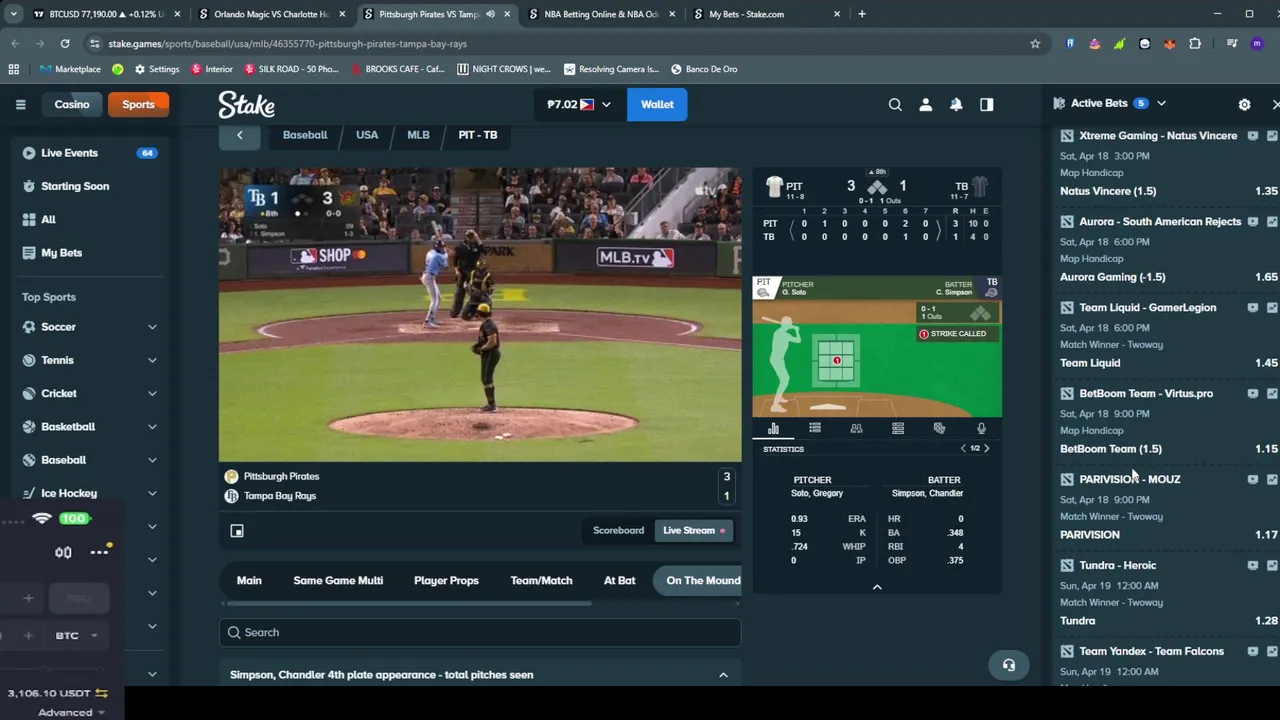Image resolution: width=1280 pixels, height=720 pixels.
Task: Open stats chart icon for Aurora bet
Action: click(1273, 222)
